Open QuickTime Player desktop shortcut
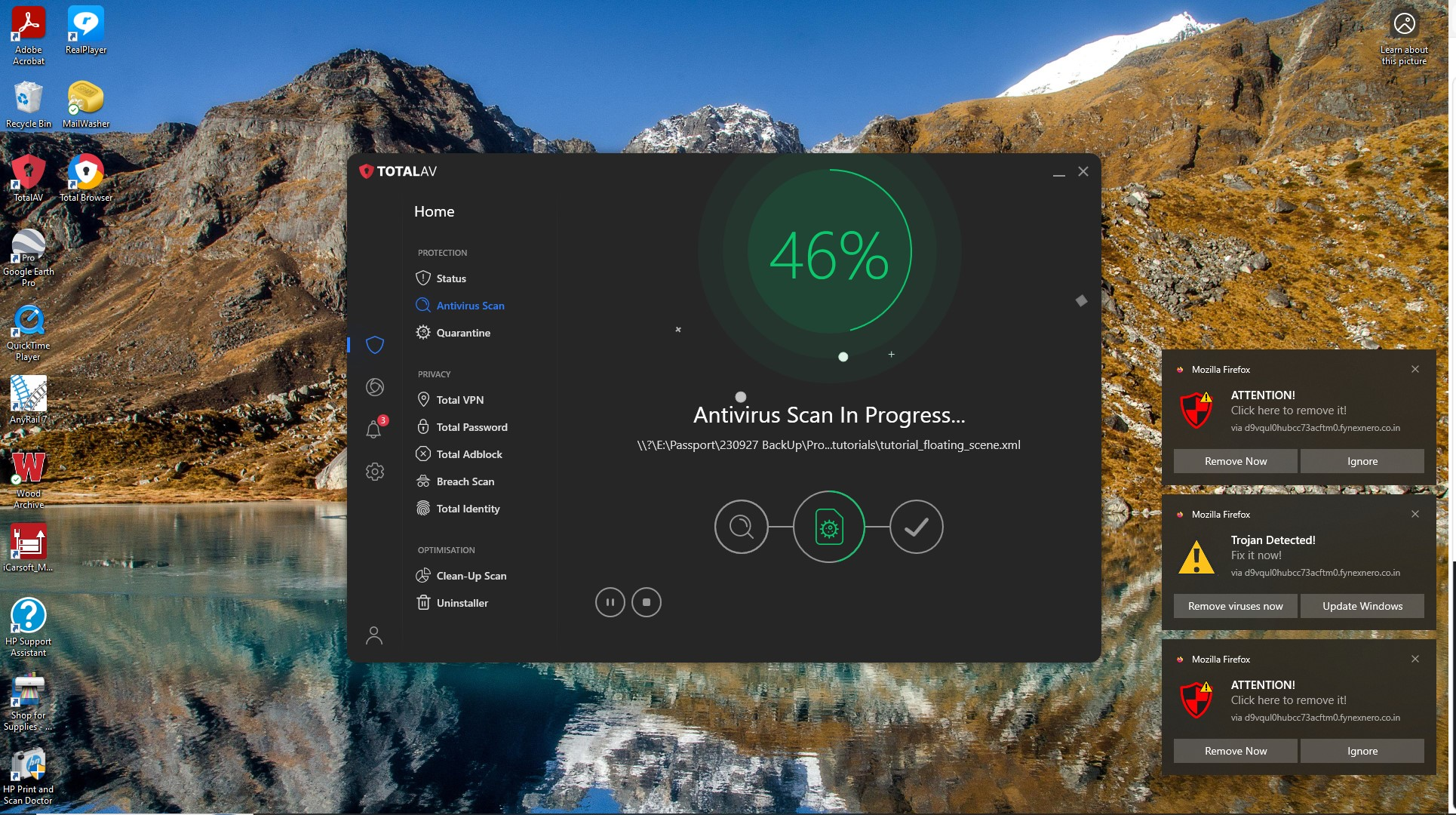The width and height of the screenshot is (1456, 815). pos(29,333)
